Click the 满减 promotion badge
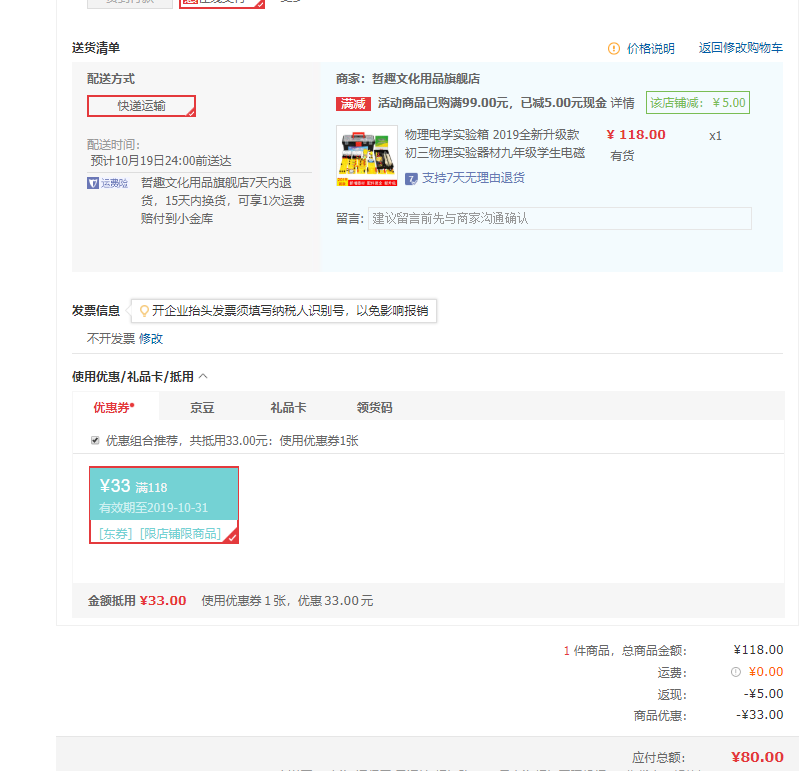The width and height of the screenshot is (804, 771). [353, 104]
